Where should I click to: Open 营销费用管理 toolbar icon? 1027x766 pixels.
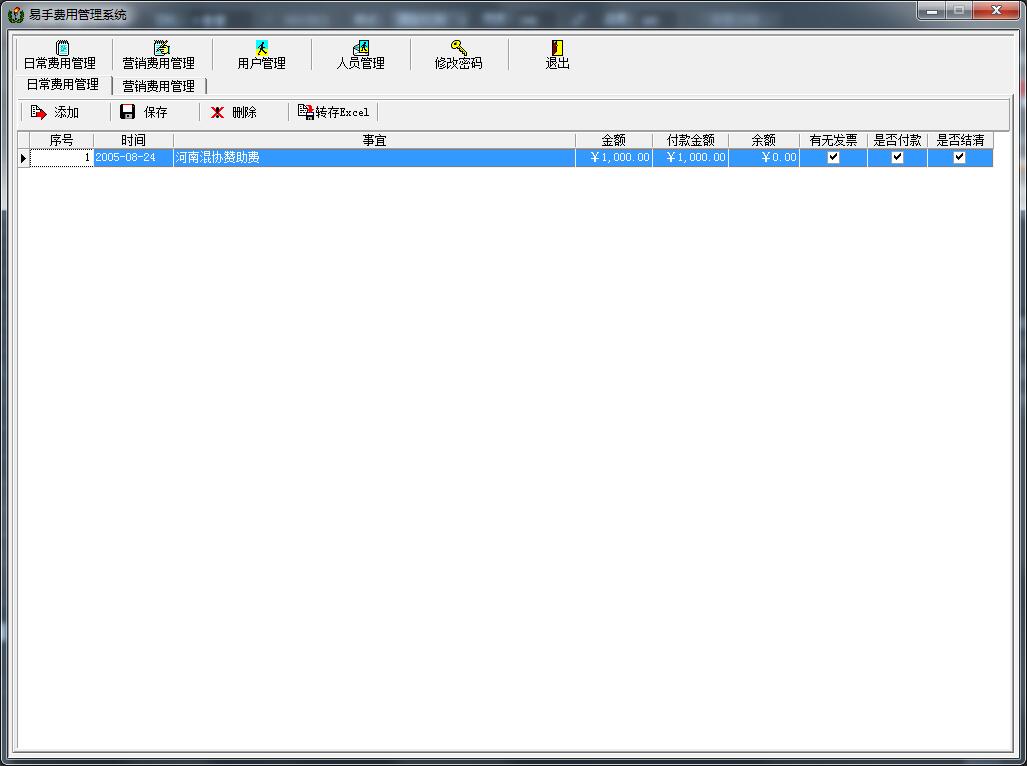point(161,47)
